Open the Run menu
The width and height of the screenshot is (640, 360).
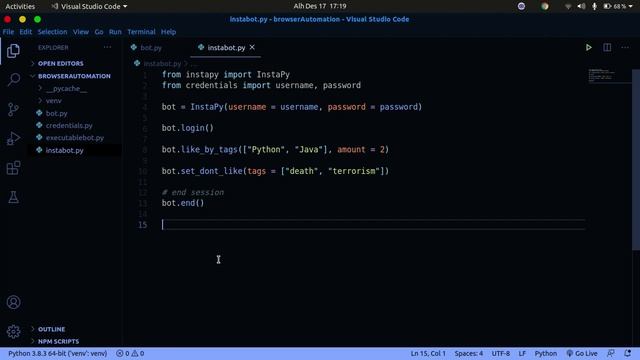pyautogui.click(x=115, y=32)
